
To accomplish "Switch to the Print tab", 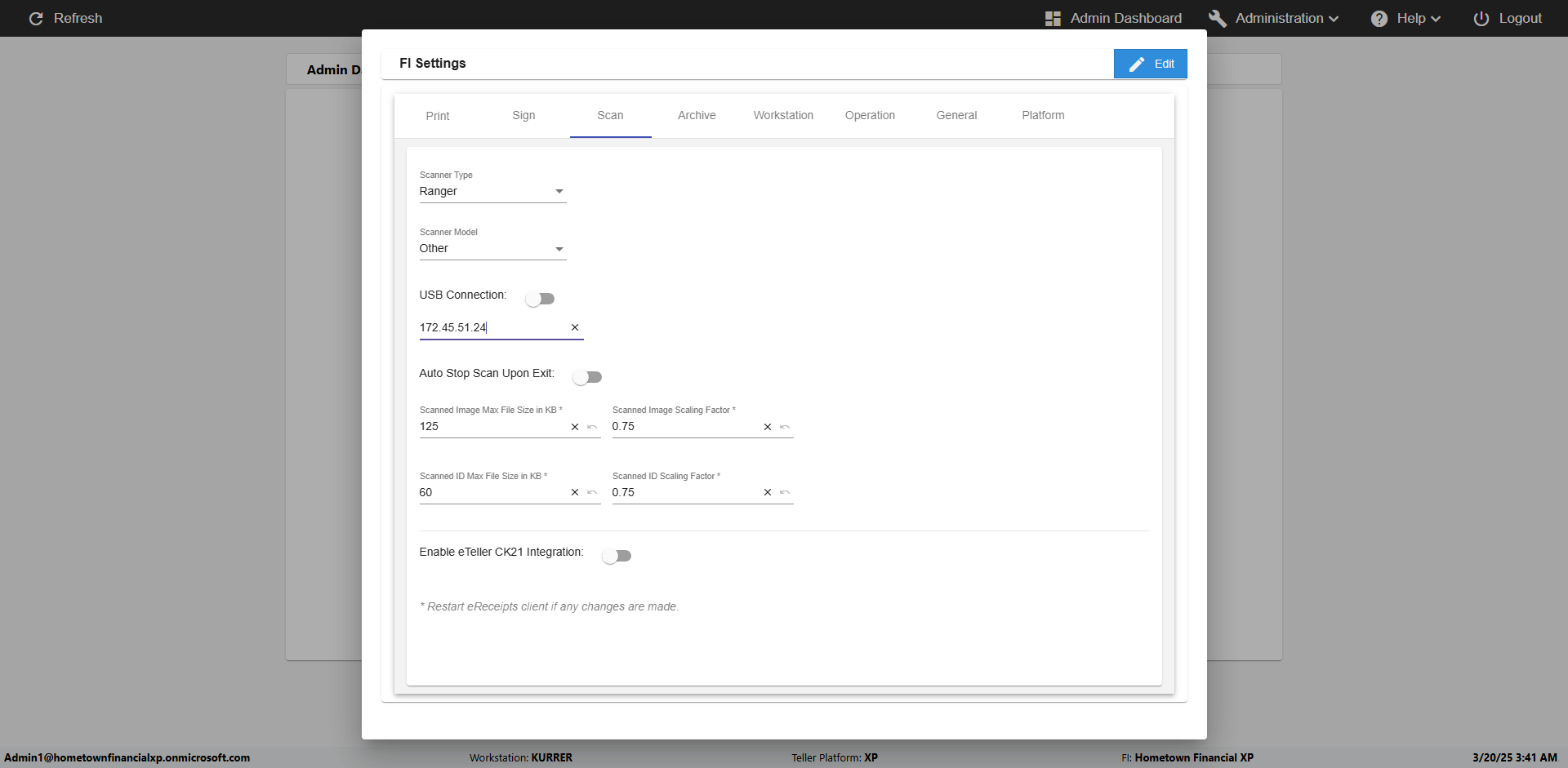I will click(438, 116).
